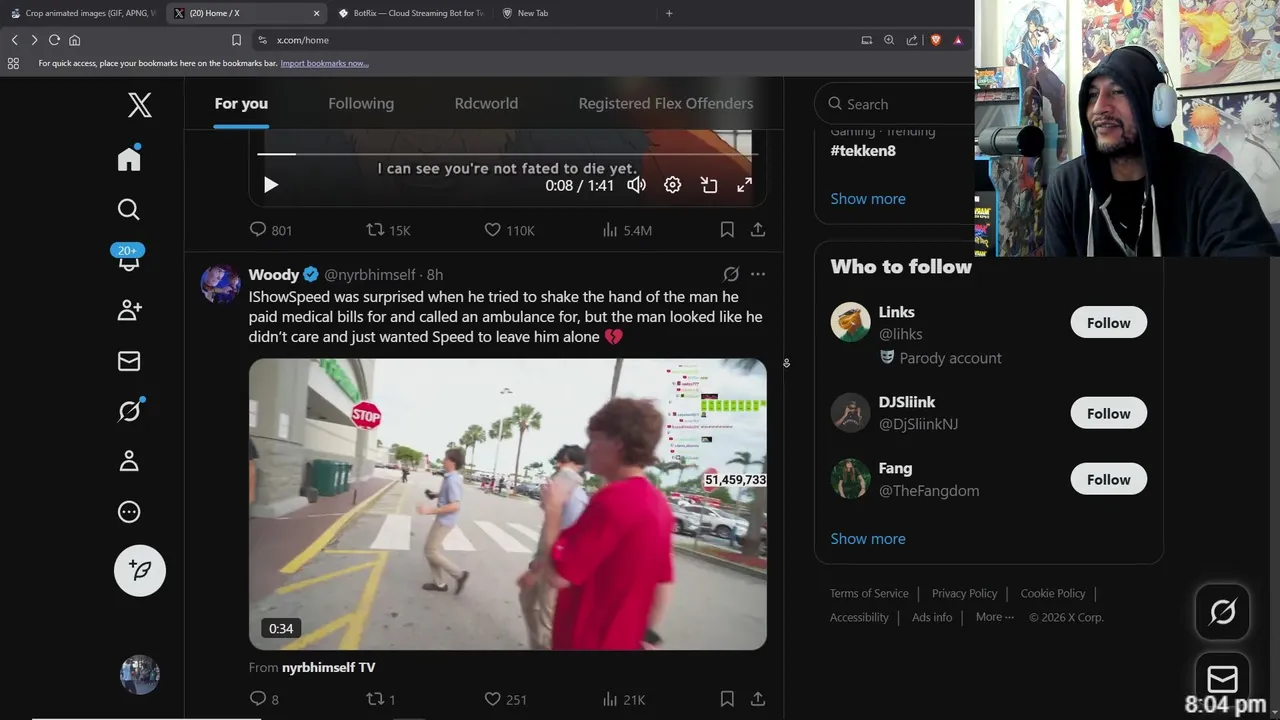The width and height of the screenshot is (1280, 720).
Task: Open floating Grok button at bottom right
Action: click(x=1222, y=612)
